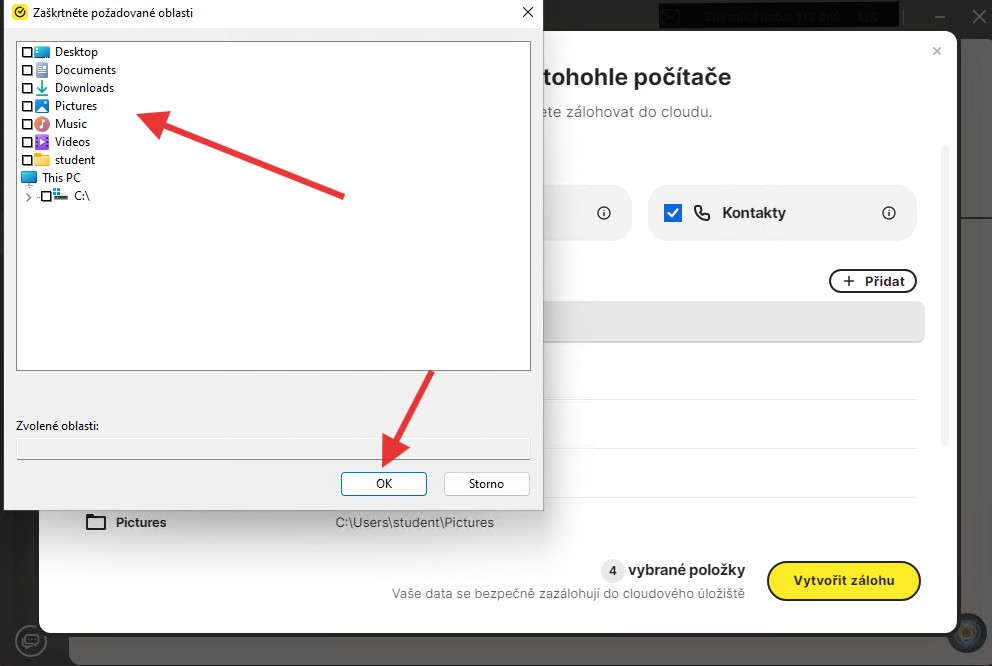
Task: Click the Zvolené oblasti field
Action: pos(273,448)
